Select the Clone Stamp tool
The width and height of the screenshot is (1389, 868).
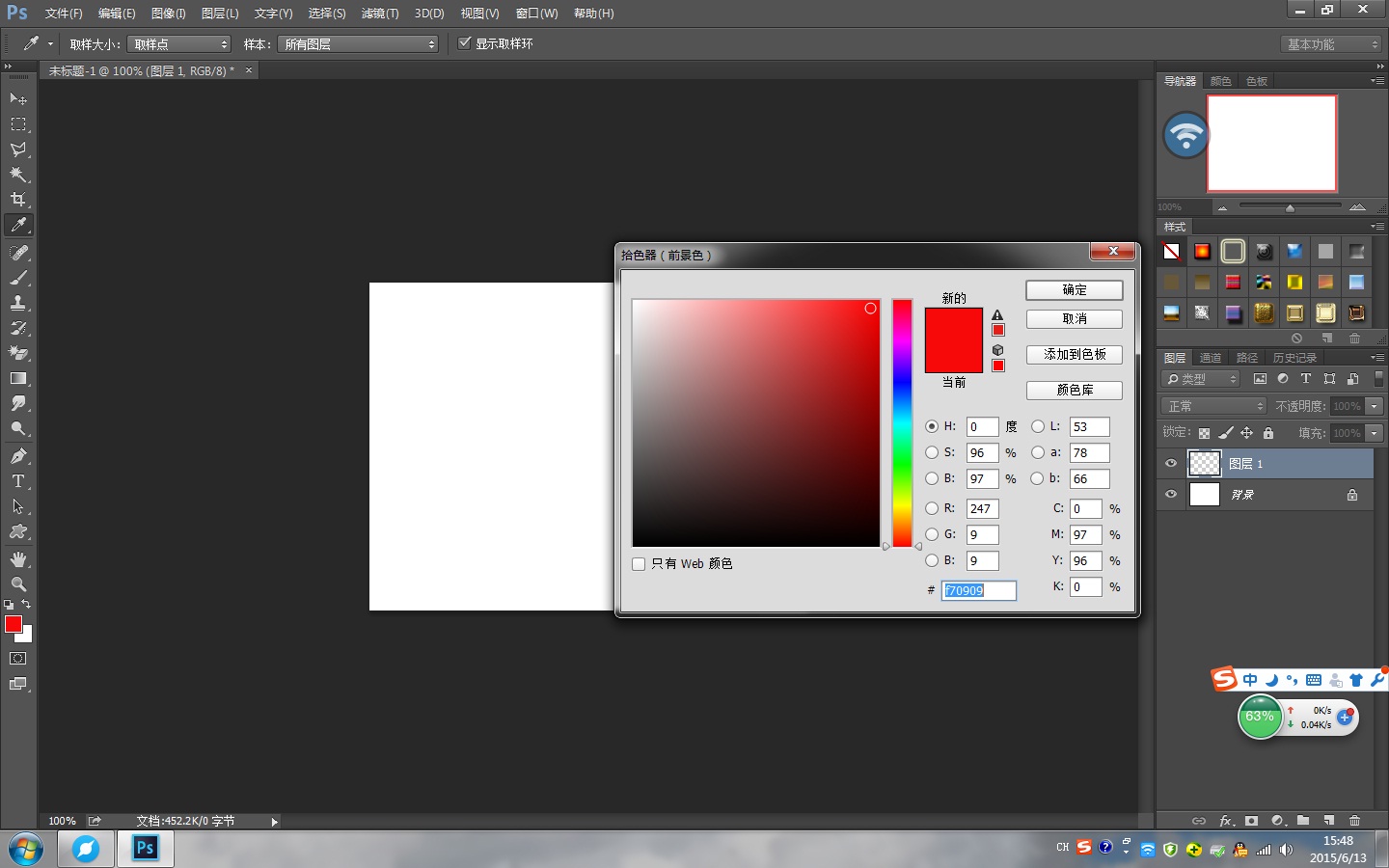coord(18,303)
